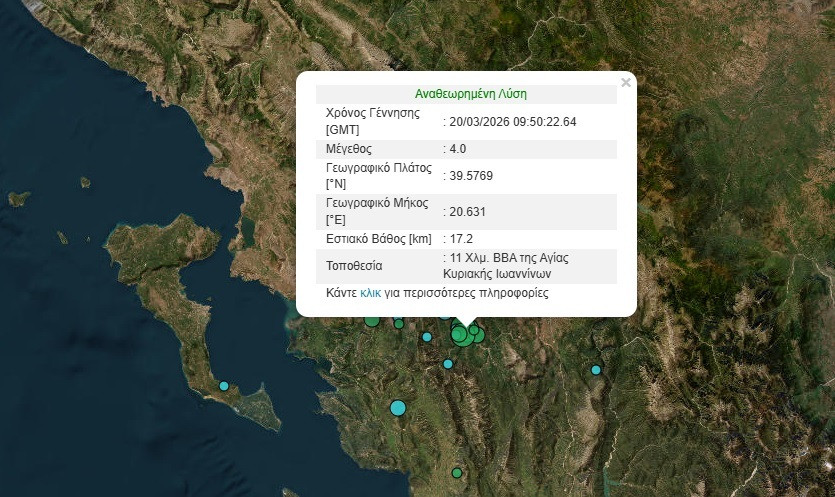Select the focal depth value 17.2
The image size is (835, 497).
[461, 239]
